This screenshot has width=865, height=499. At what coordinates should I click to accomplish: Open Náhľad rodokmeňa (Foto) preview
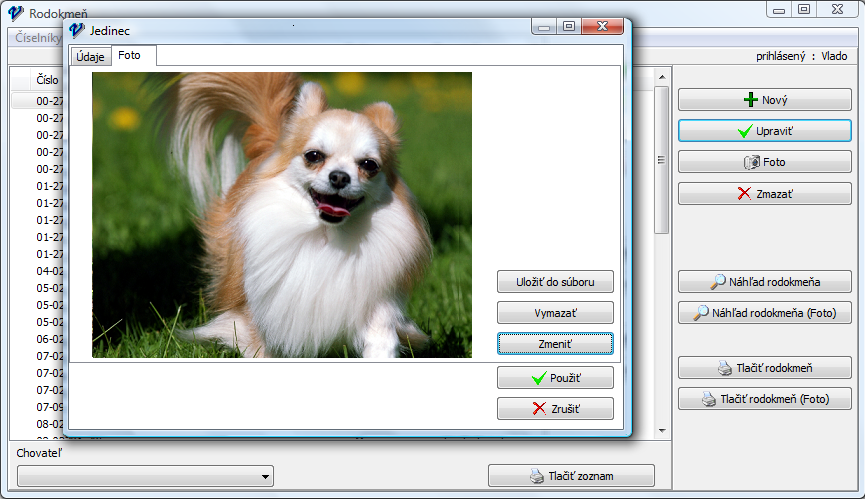click(765, 313)
